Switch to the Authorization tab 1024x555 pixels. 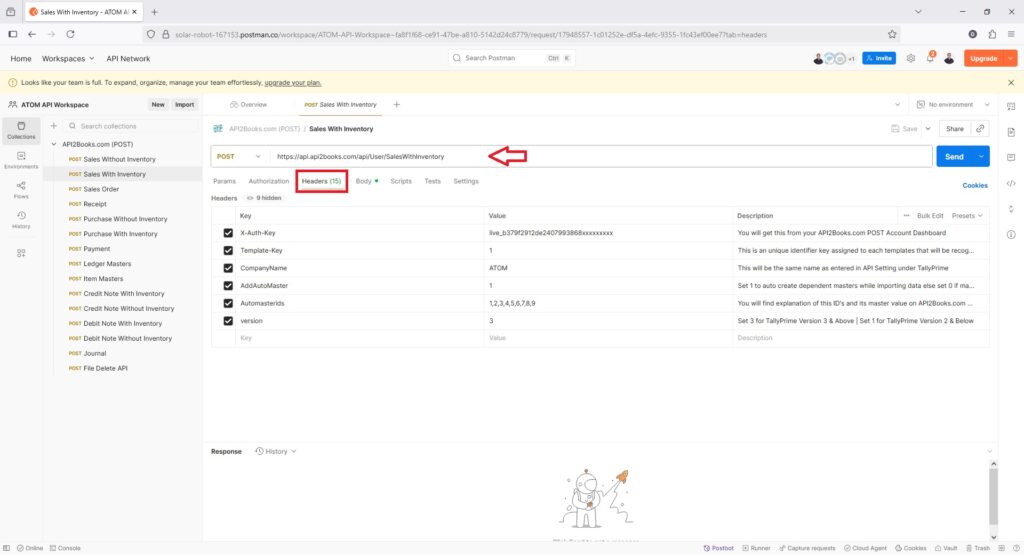(268, 181)
